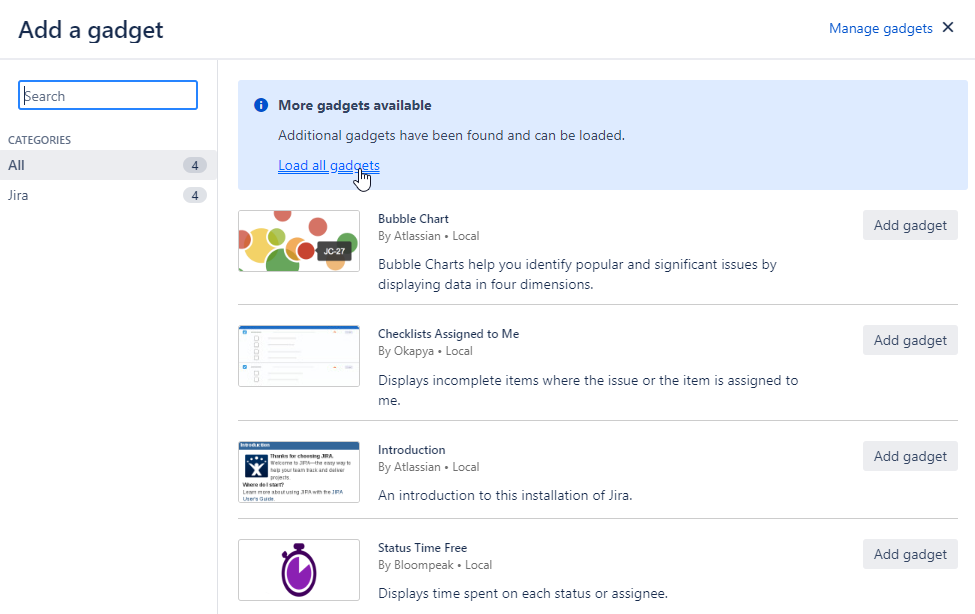The image size is (975, 614).
Task: Focus the gadget Search field
Action: (108, 95)
